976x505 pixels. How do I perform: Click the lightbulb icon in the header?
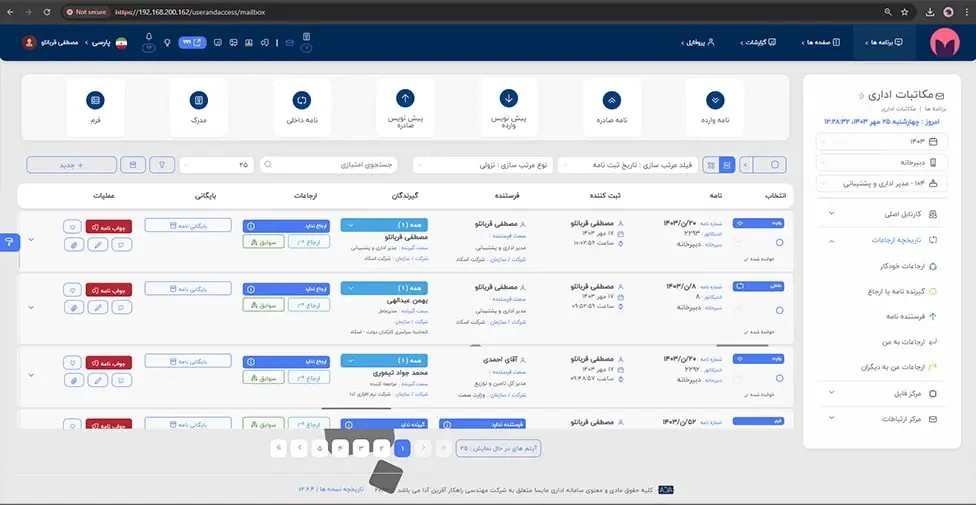[167, 42]
